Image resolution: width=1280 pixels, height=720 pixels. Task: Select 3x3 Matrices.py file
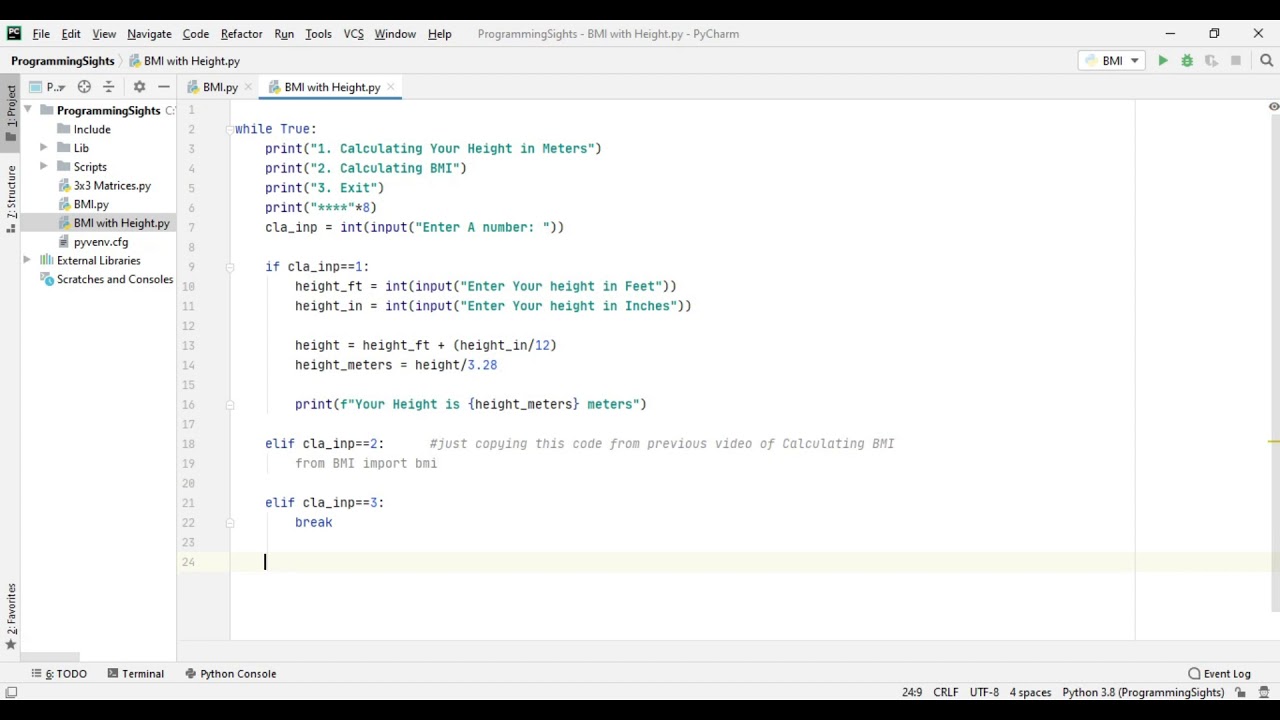pos(112,186)
